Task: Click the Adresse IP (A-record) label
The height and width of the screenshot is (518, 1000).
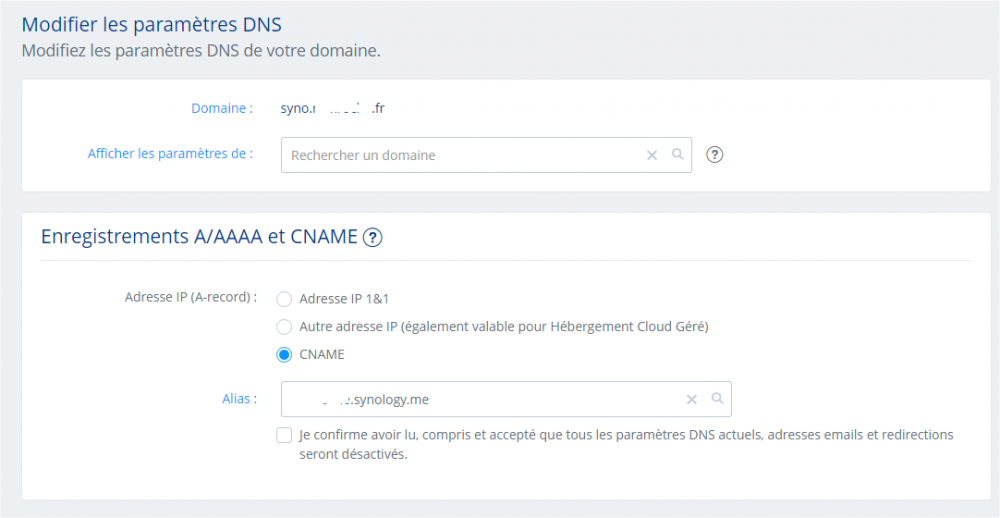Action: (191, 297)
